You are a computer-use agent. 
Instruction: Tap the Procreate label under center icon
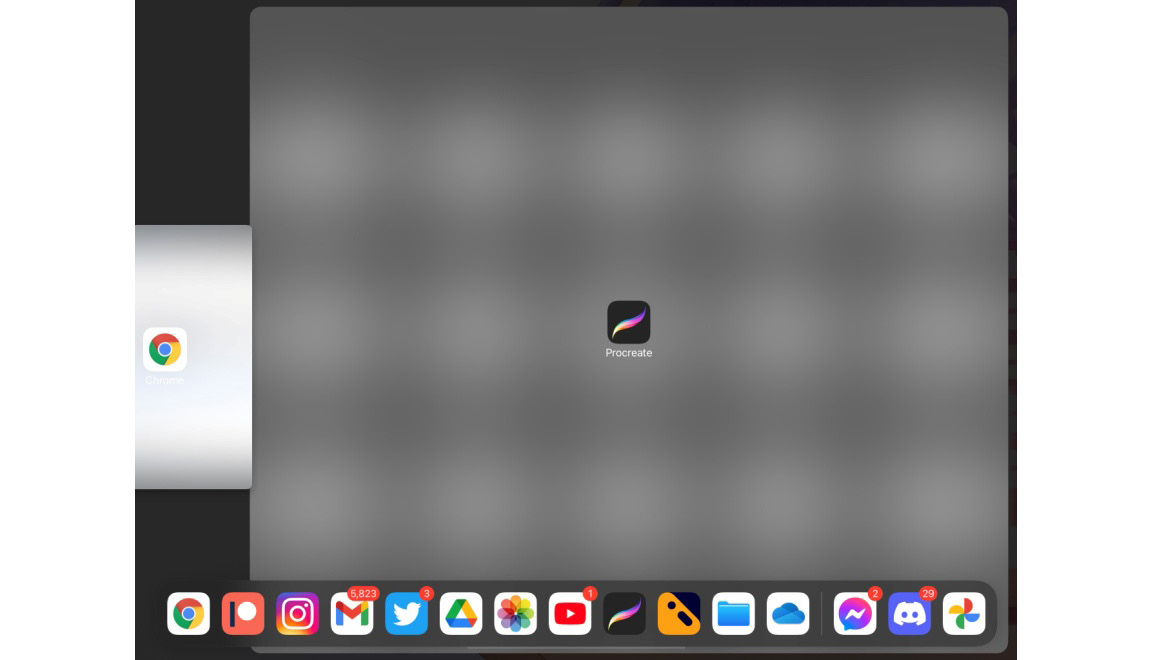629,353
